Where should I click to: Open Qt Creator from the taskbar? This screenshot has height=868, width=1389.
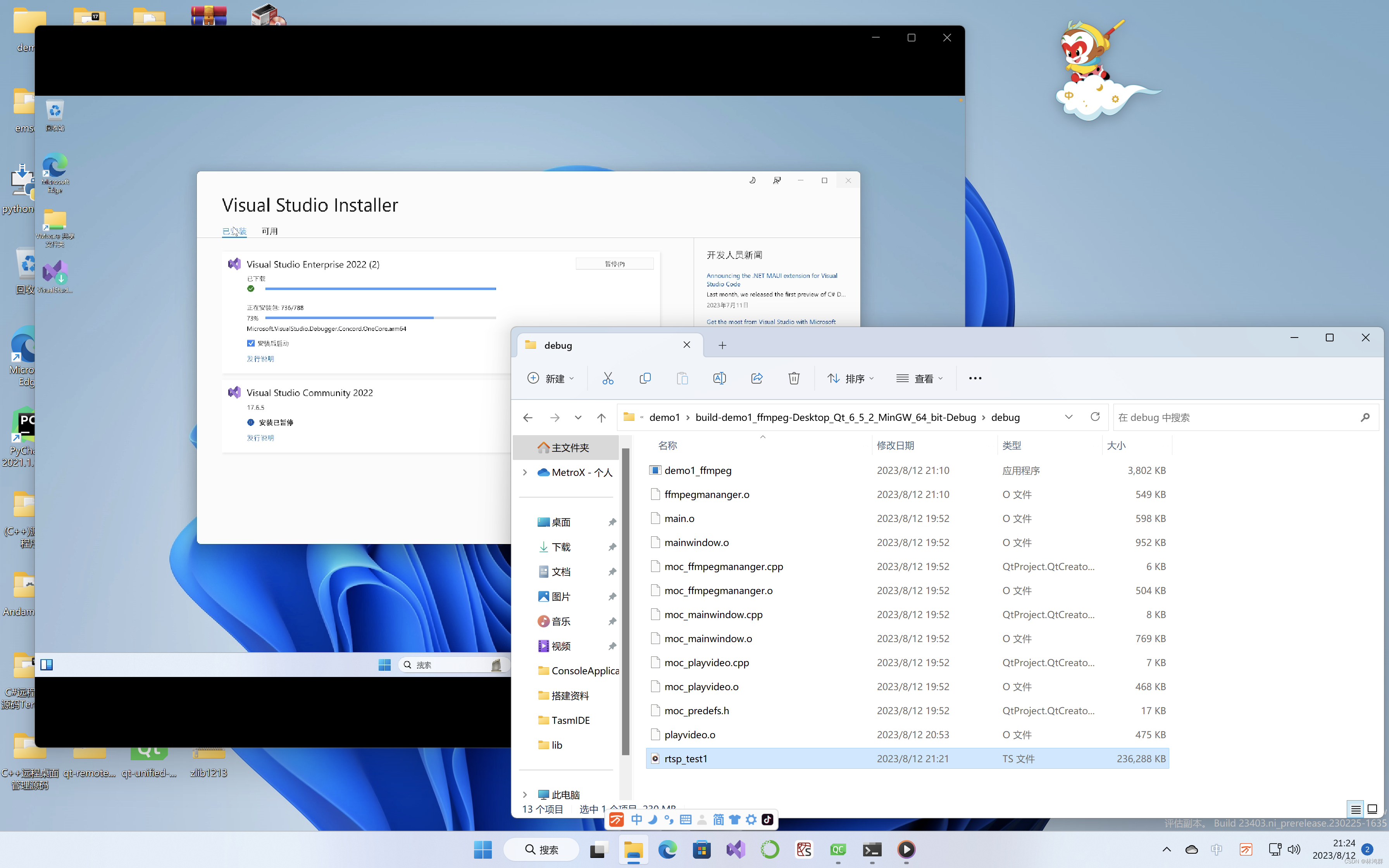(x=838, y=849)
